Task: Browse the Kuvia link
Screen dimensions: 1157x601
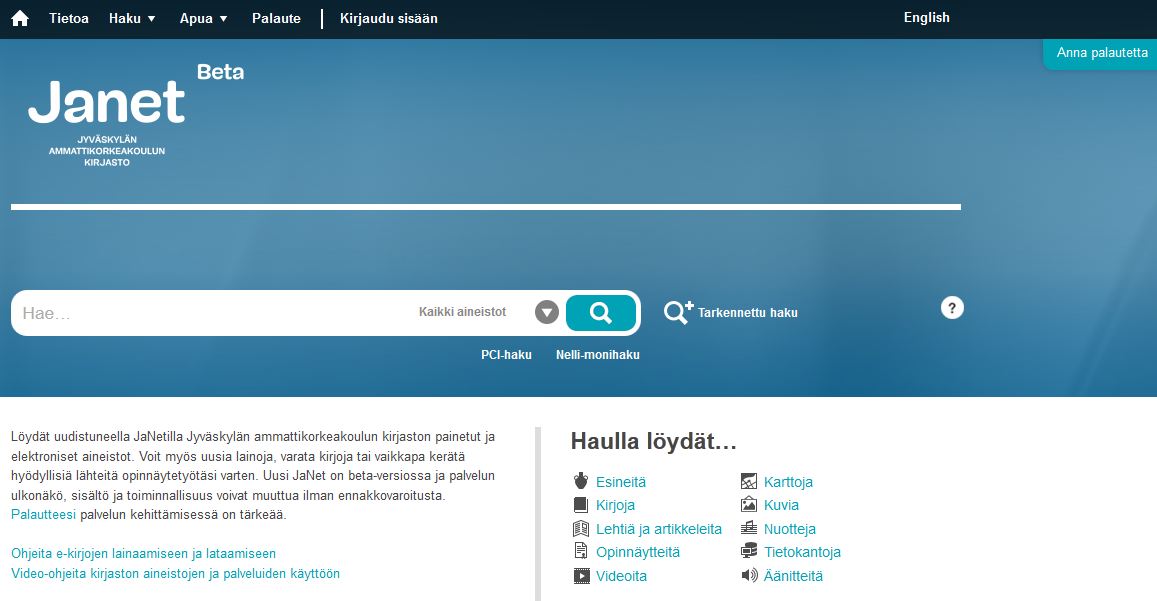Action: pos(781,505)
